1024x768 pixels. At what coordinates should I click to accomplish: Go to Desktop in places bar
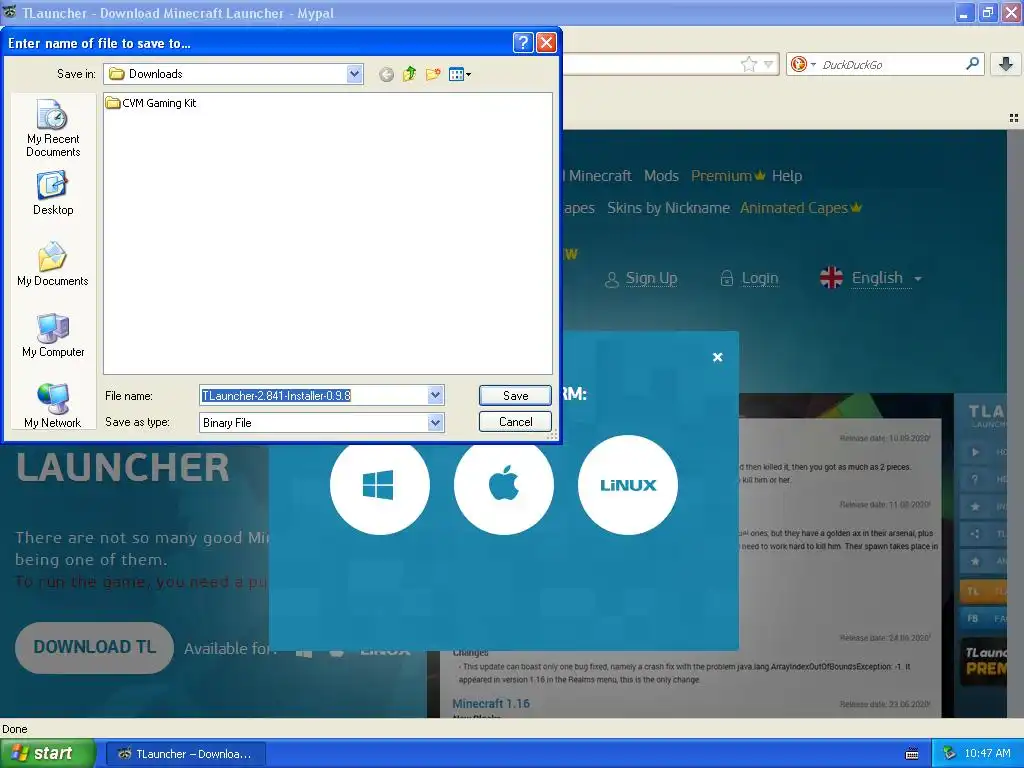[x=53, y=193]
